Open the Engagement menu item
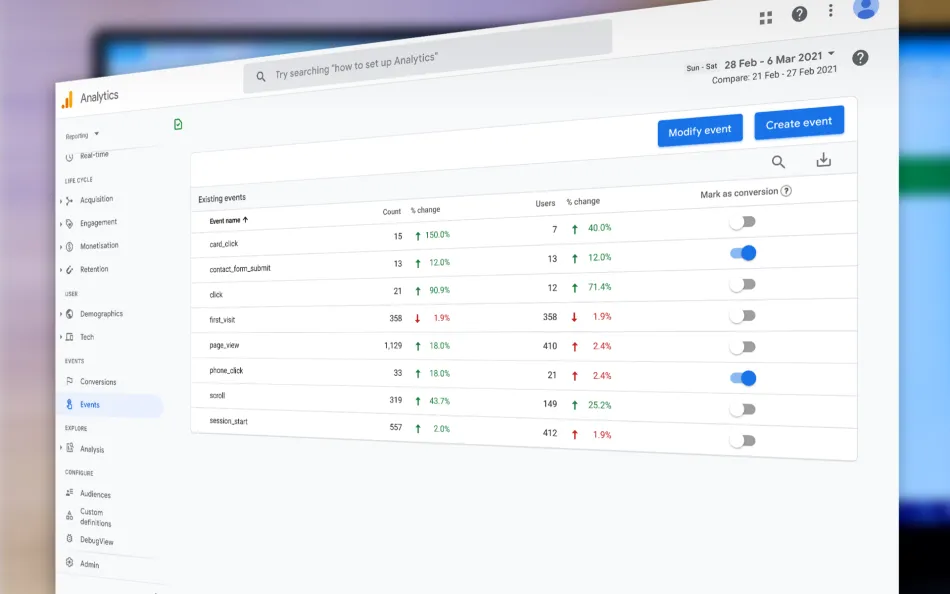The height and width of the screenshot is (594, 950). (98, 222)
